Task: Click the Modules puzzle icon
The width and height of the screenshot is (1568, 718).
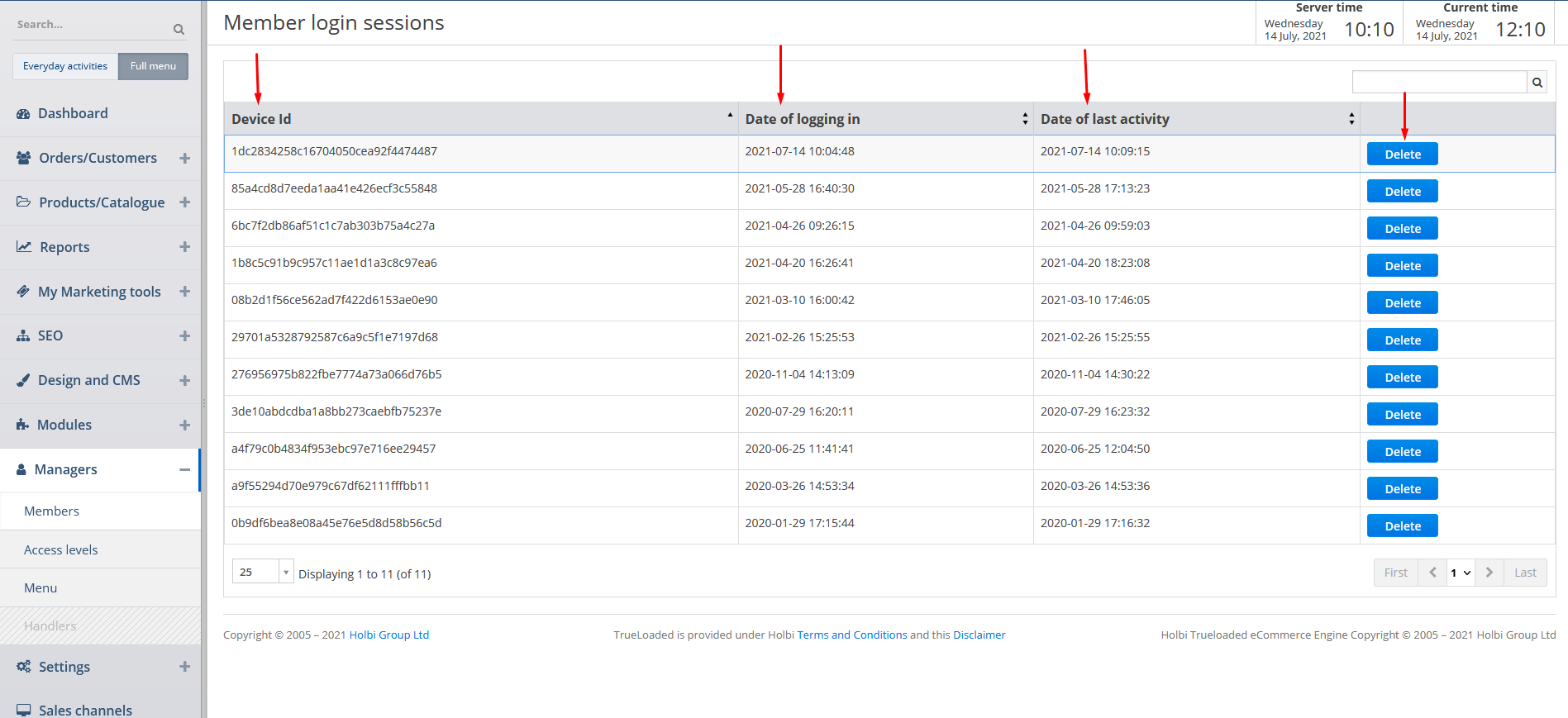Action: (22, 425)
